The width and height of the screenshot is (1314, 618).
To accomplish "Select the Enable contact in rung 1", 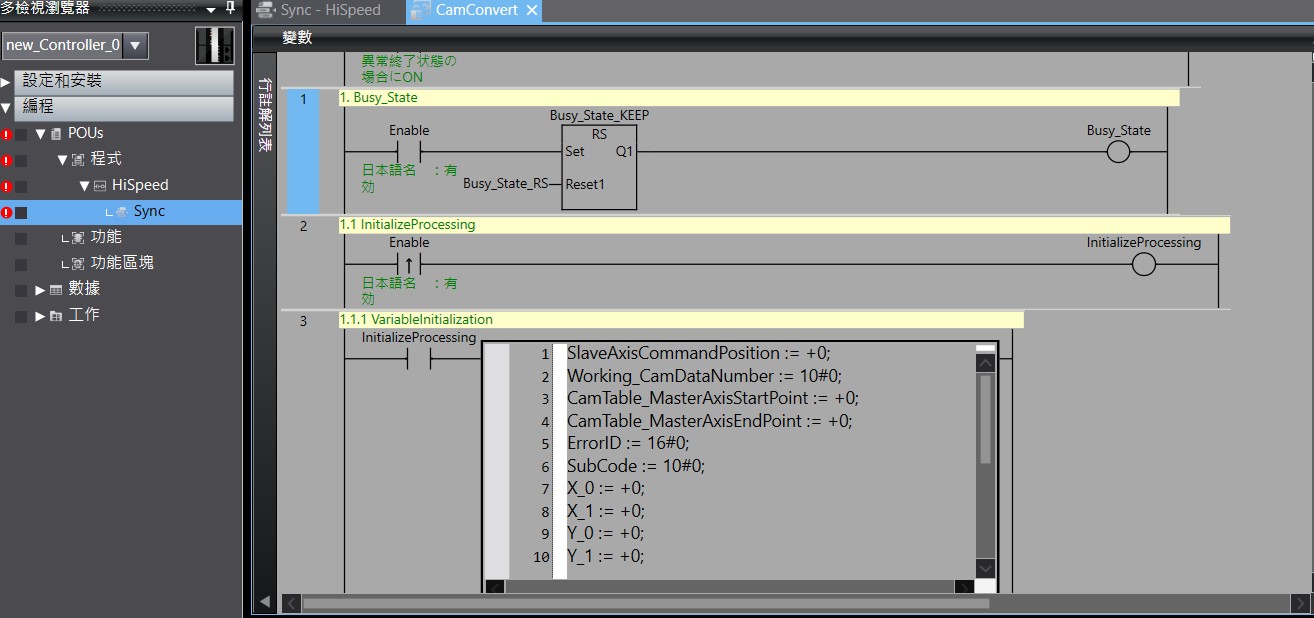I will [x=408, y=152].
